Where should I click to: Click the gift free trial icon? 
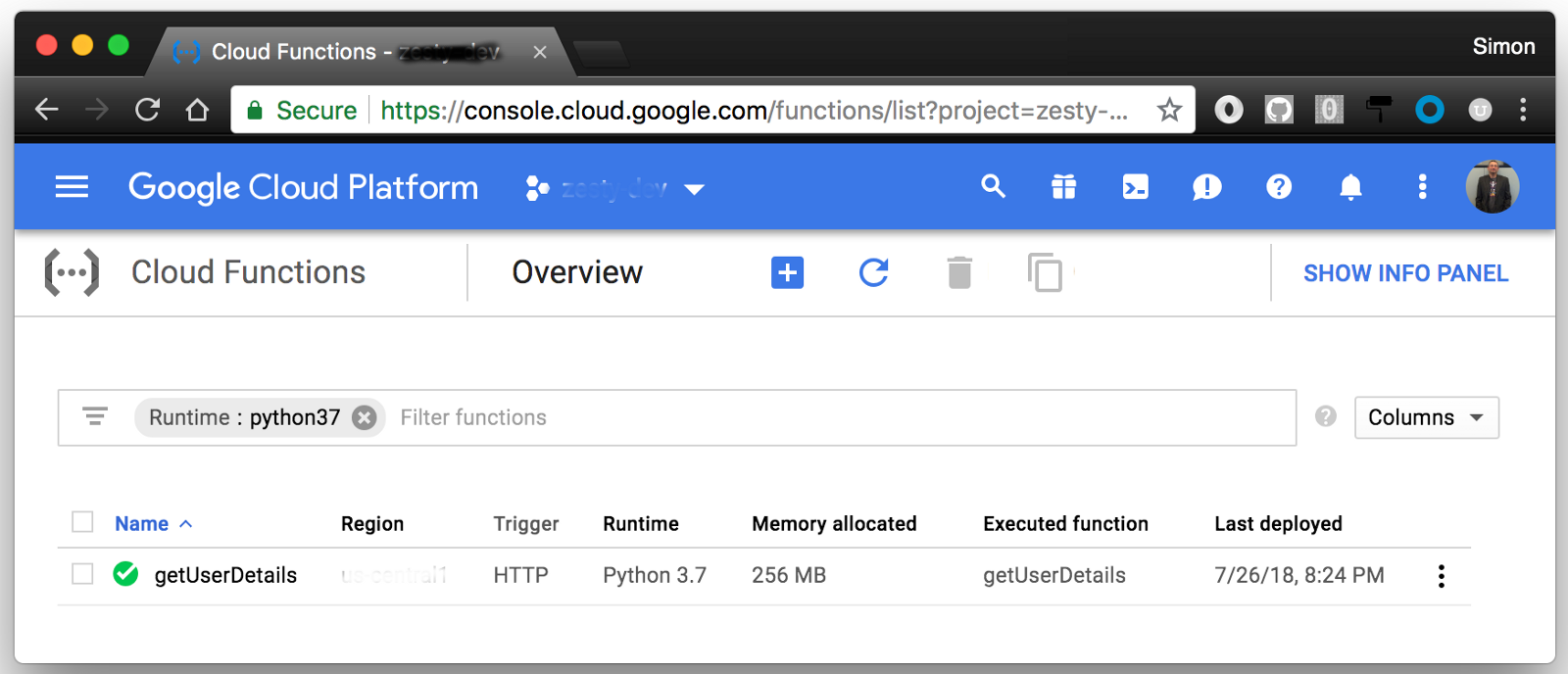click(x=1063, y=186)
